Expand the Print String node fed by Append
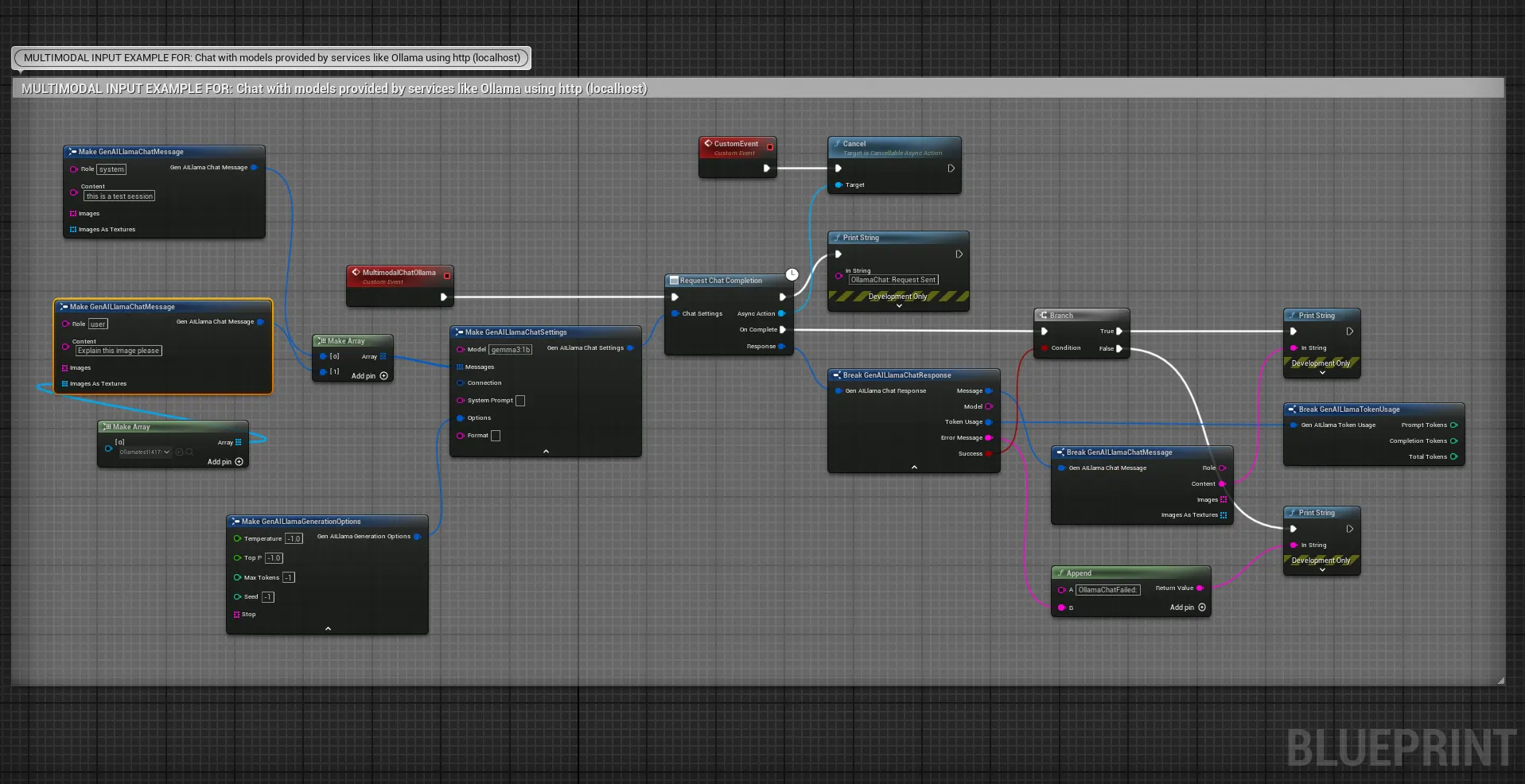Viewport: 1525px width, 784px height. click(1322, 570)
